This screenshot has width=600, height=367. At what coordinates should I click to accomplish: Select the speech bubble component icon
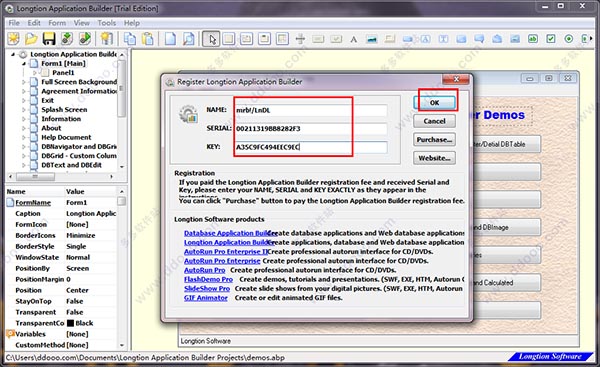pyautogui.click(x=479, y=39)
